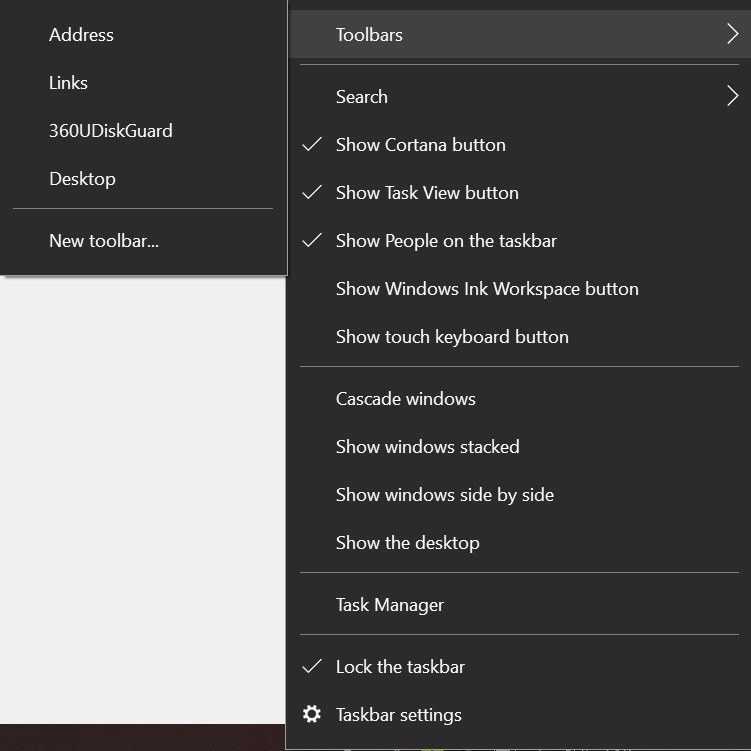The width and height of the screenshot is (751, 751).
Task: Expand the Search submenu chevron
Action: coord(732,96)
